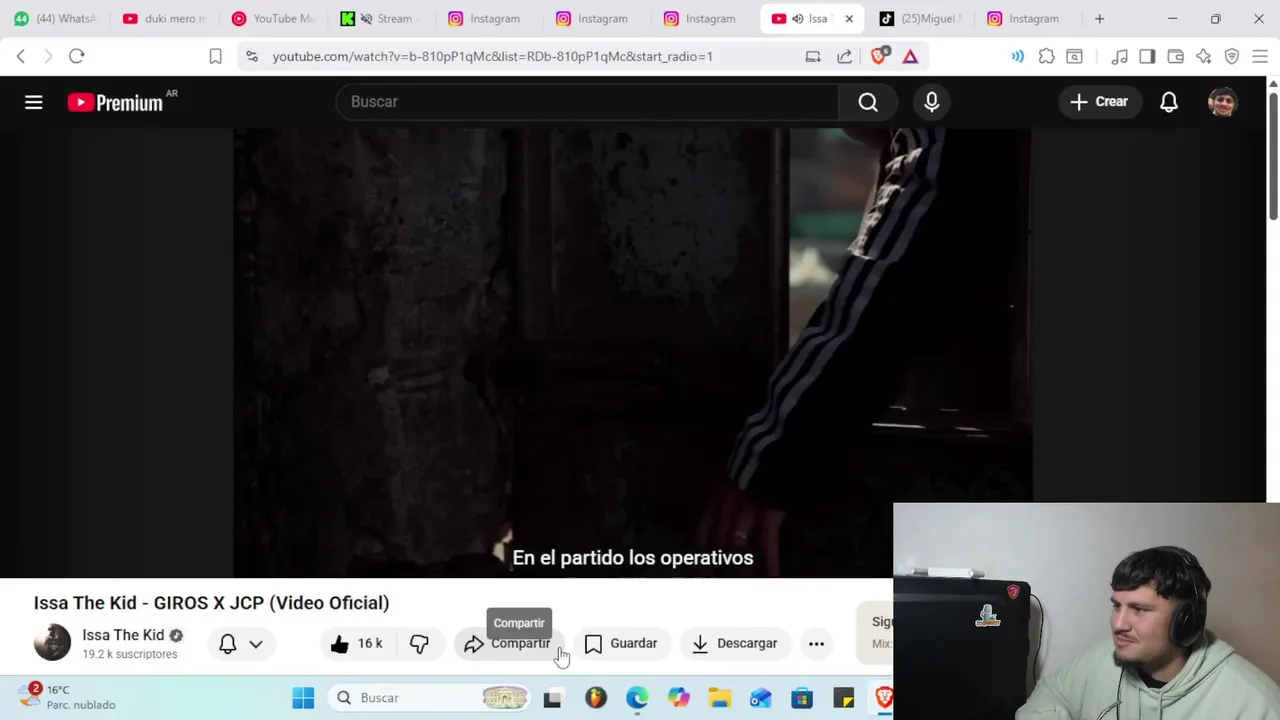
Task: Switch to the YouTube Music tab
Action: [272, 18]
